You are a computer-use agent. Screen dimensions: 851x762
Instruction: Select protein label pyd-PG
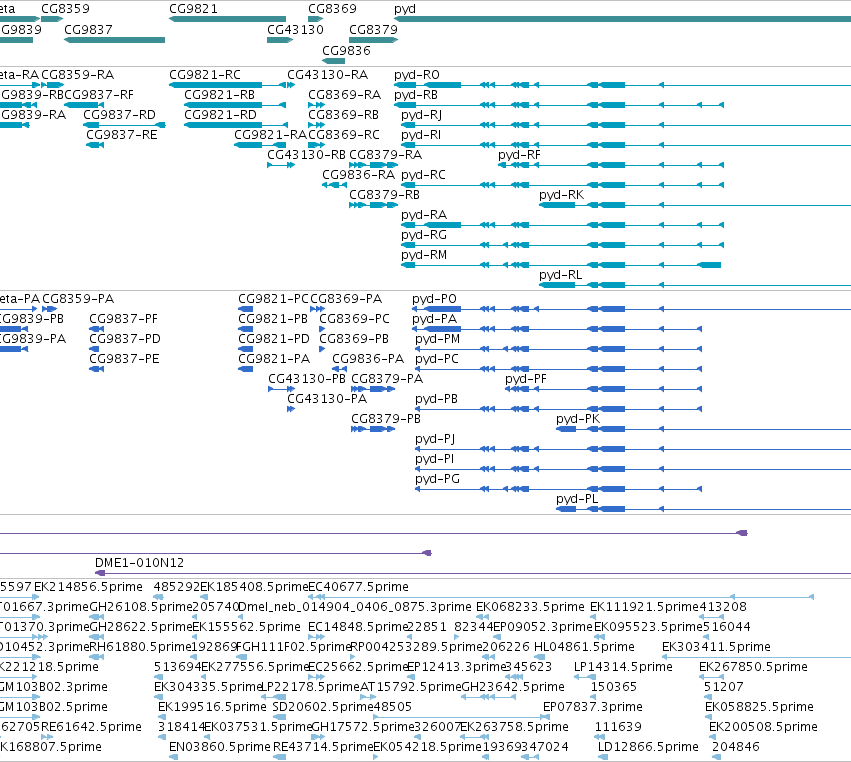(x=437, y=479)
